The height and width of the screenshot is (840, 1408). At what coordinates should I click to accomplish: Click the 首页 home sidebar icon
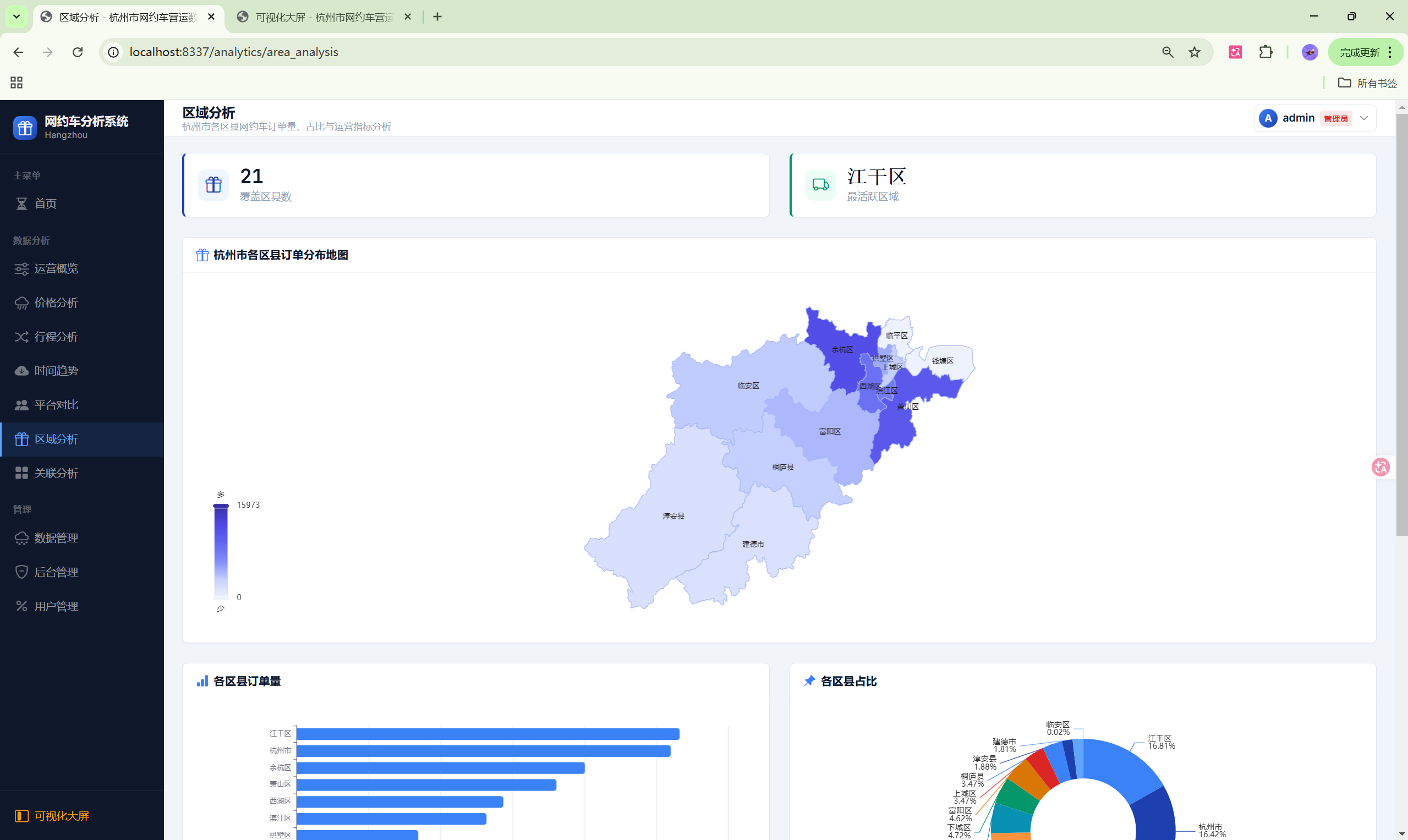point(21,204)
